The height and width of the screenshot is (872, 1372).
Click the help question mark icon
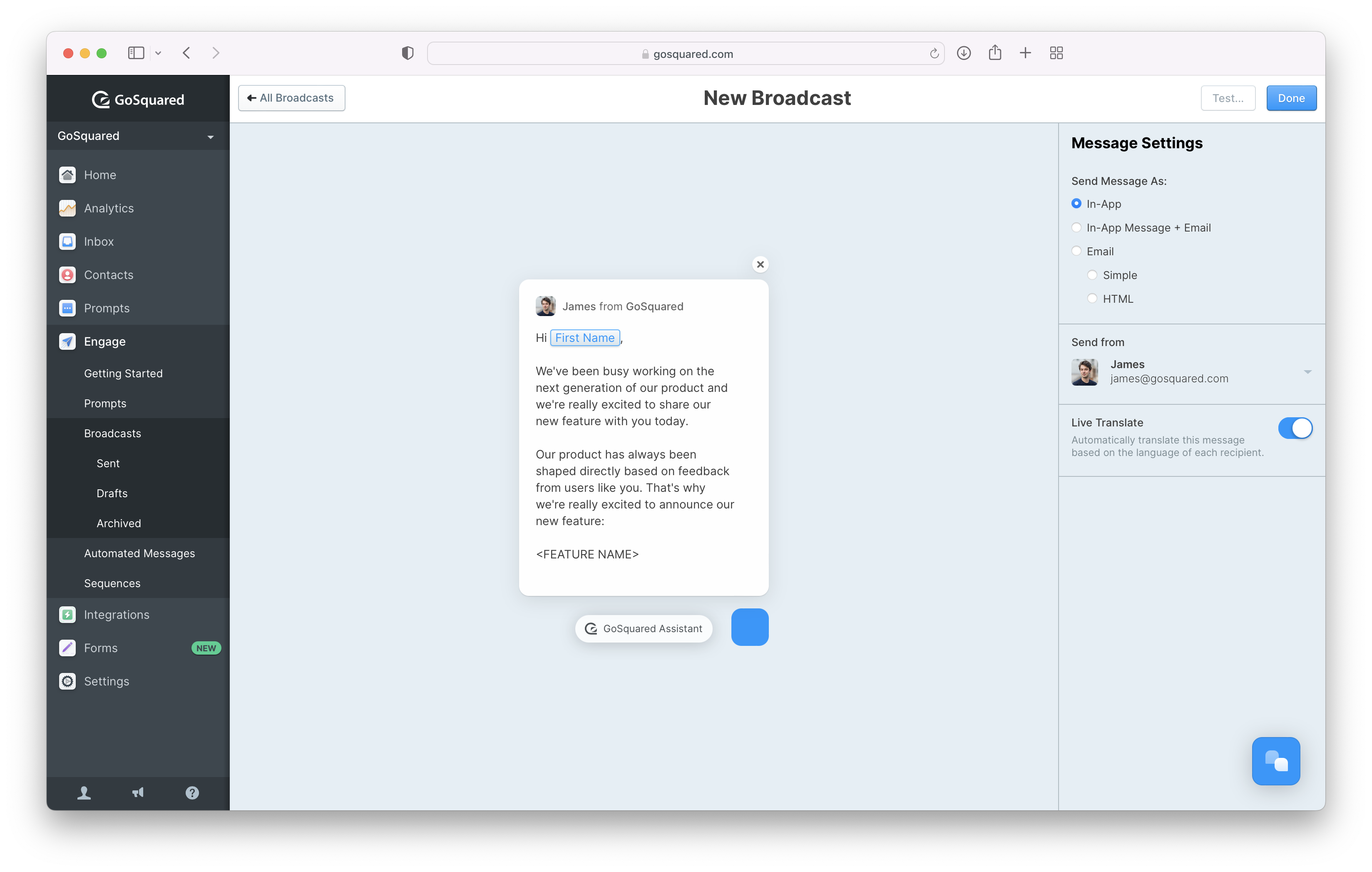(192, 793)
